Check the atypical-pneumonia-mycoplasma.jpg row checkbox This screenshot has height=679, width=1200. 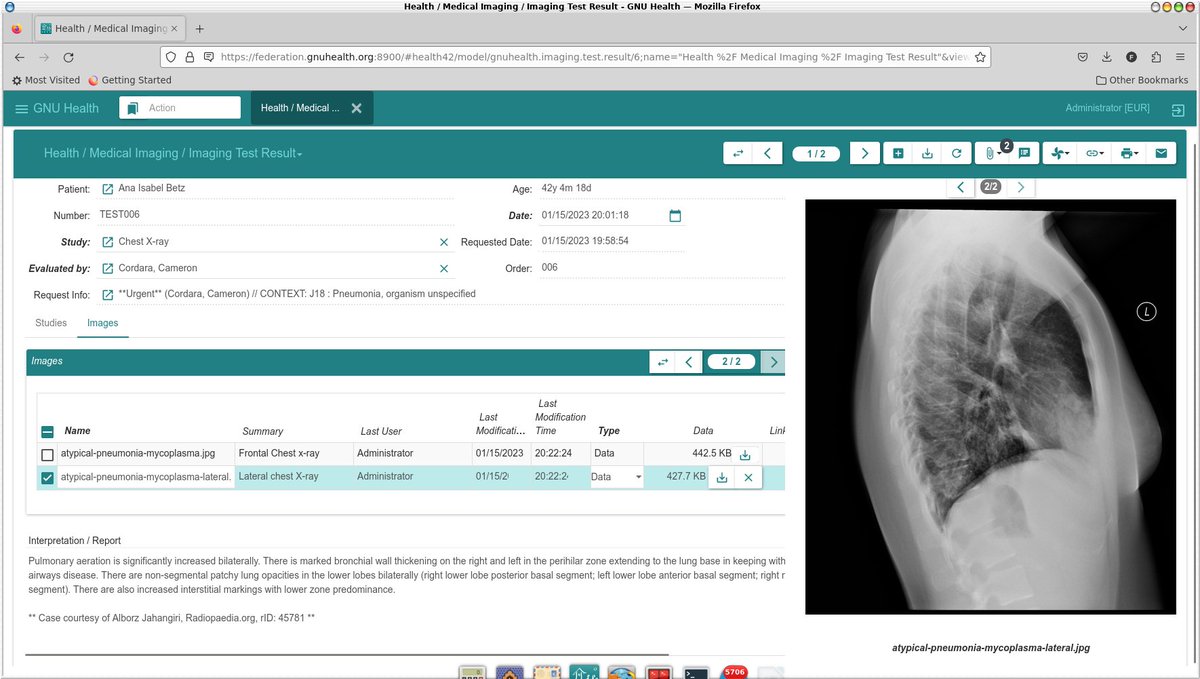[x=47, y=453]
